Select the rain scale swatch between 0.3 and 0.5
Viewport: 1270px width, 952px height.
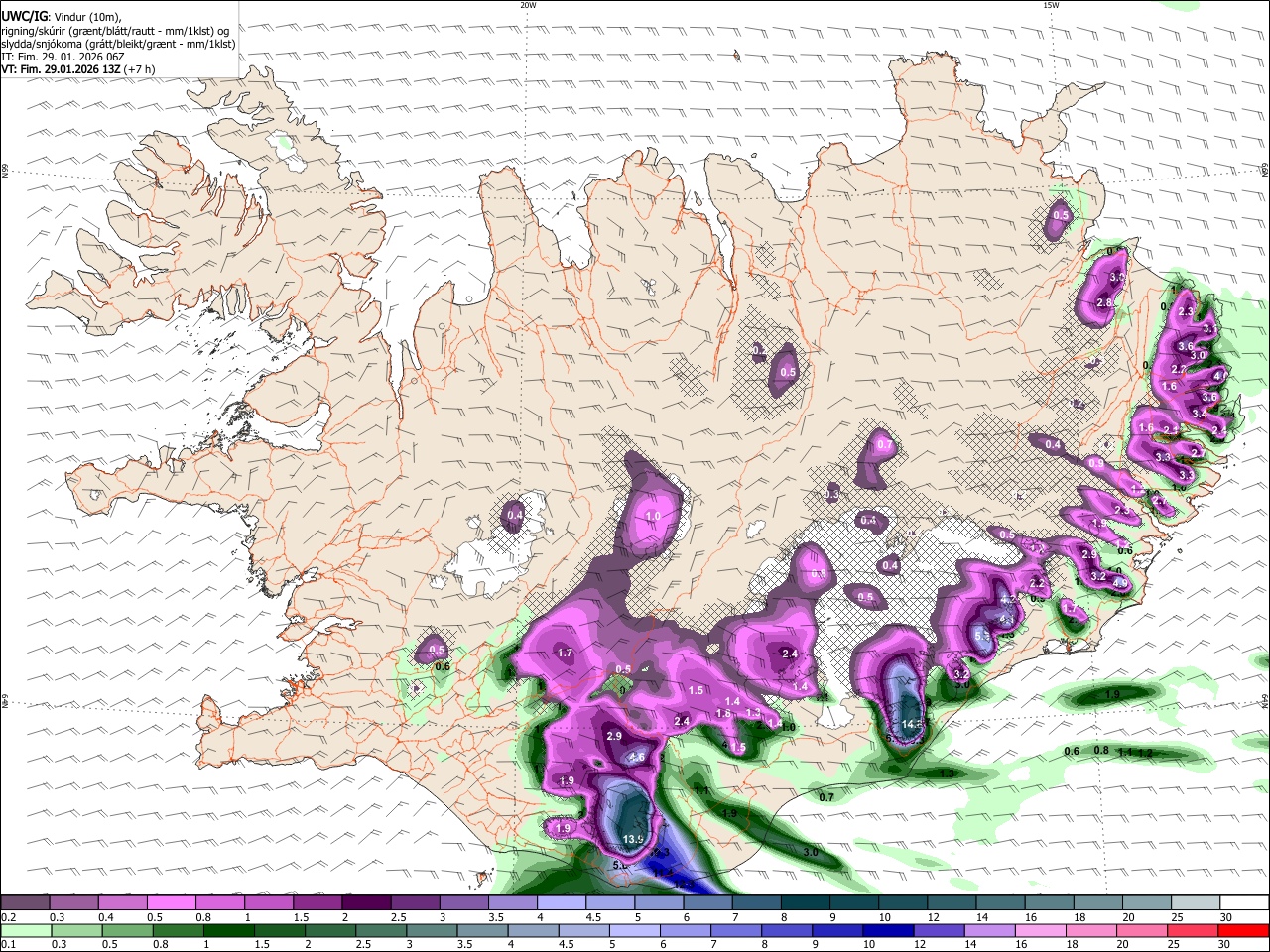coord(74,930)
